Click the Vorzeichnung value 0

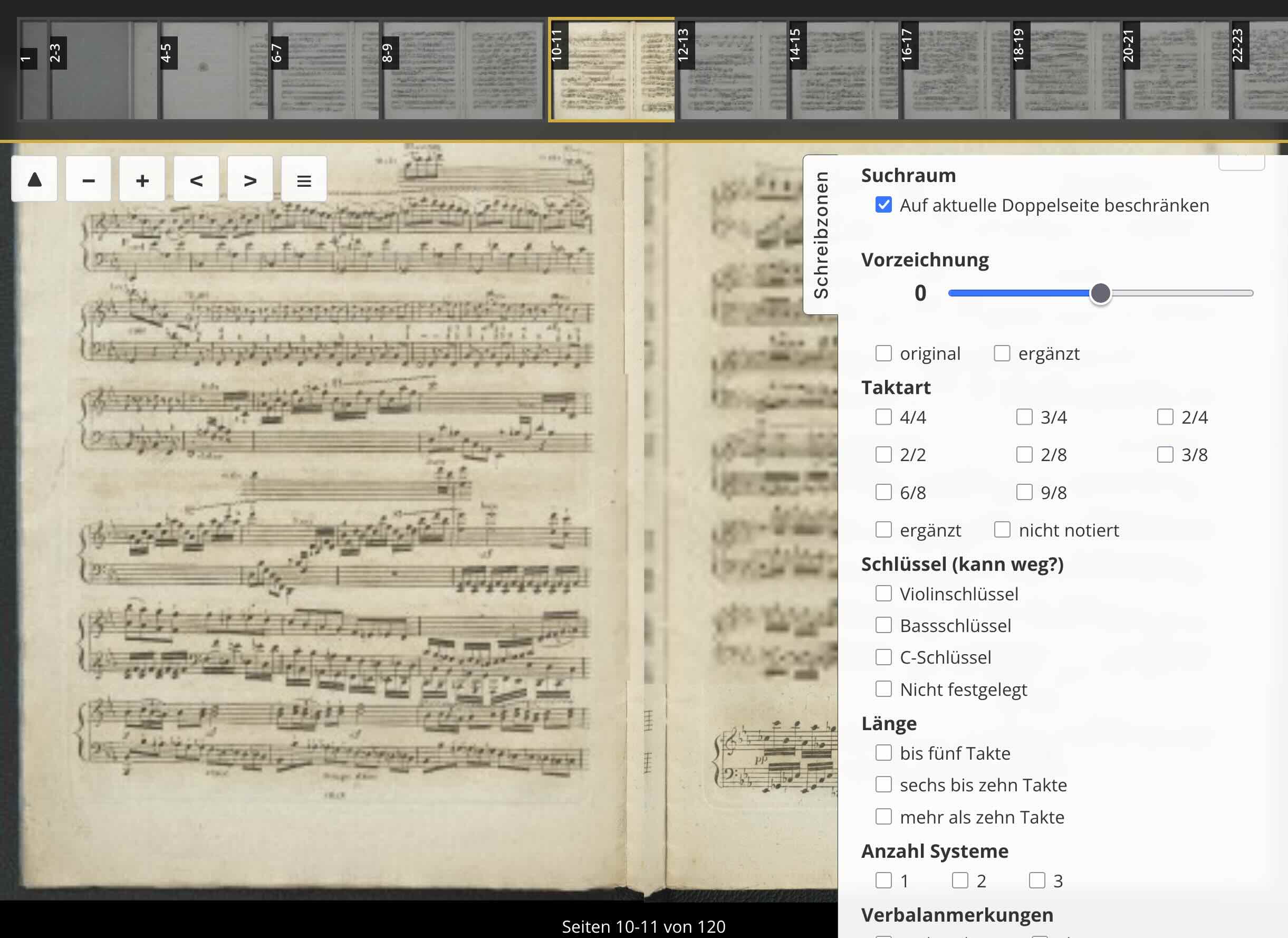click(x=920, y=293)
